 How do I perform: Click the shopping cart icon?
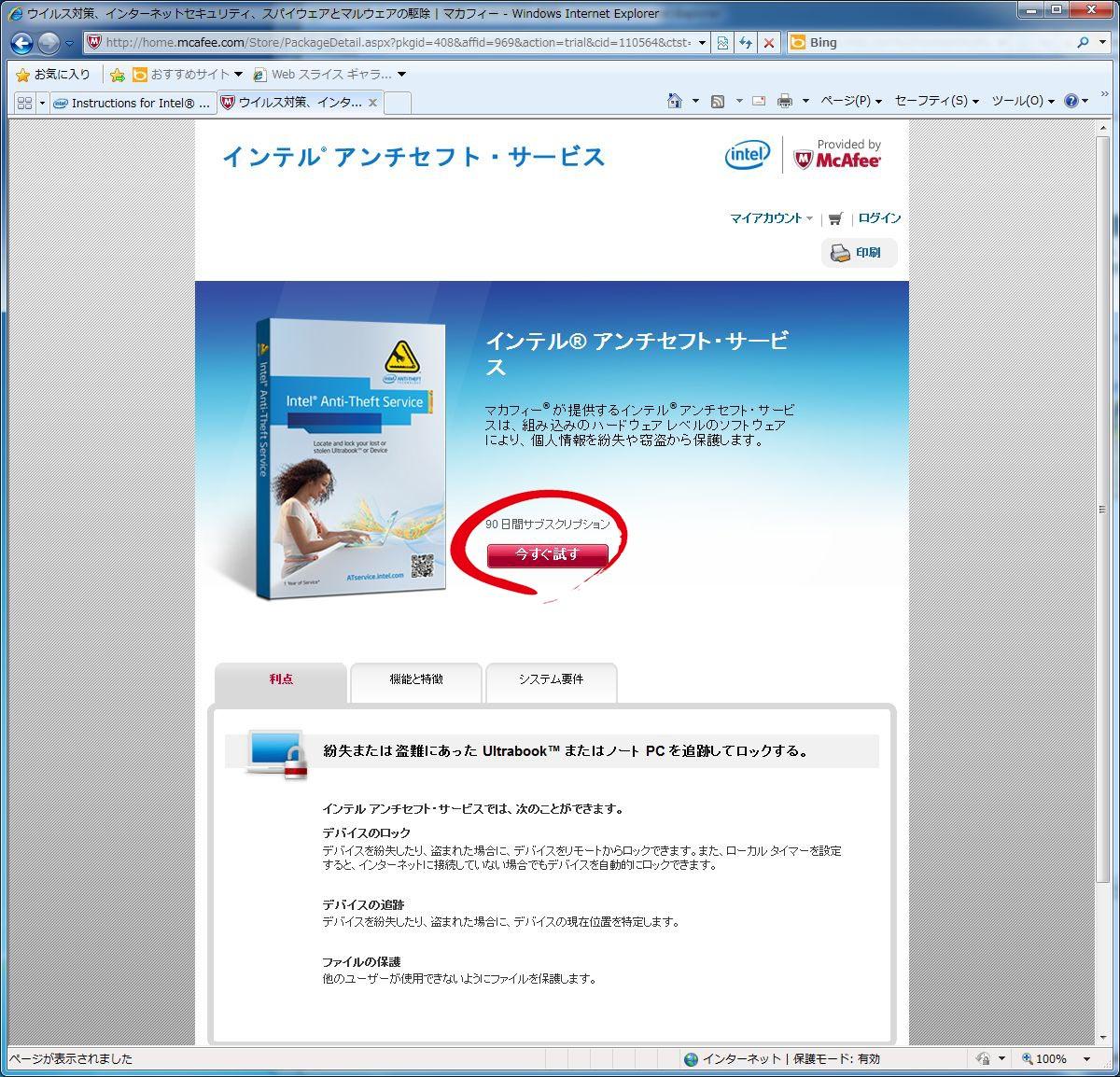tap(835, 218)
